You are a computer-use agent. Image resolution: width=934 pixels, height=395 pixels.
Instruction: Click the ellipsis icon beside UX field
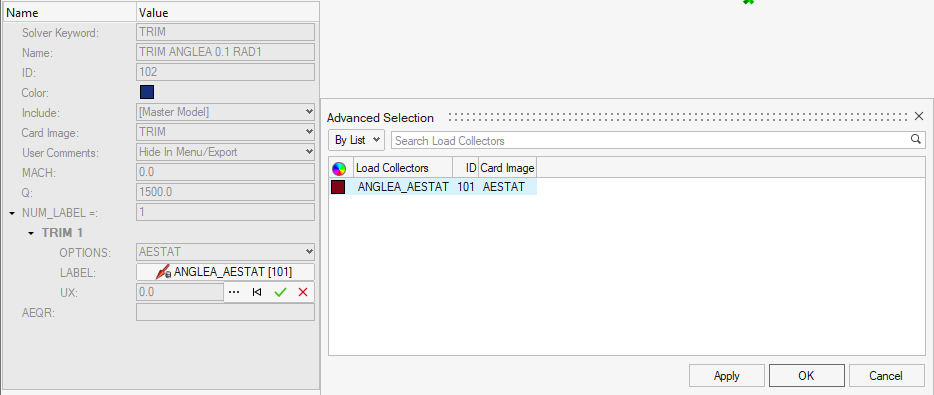(234, 293)
